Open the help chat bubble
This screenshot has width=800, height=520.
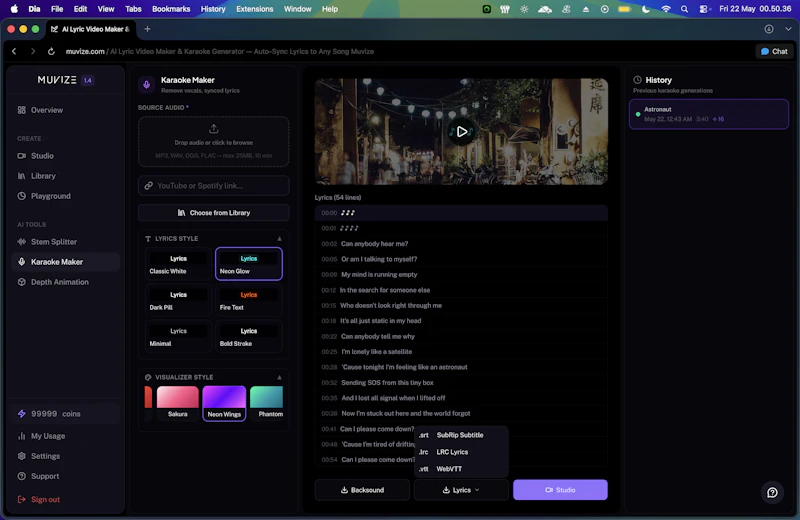click(x=772, y=492)
